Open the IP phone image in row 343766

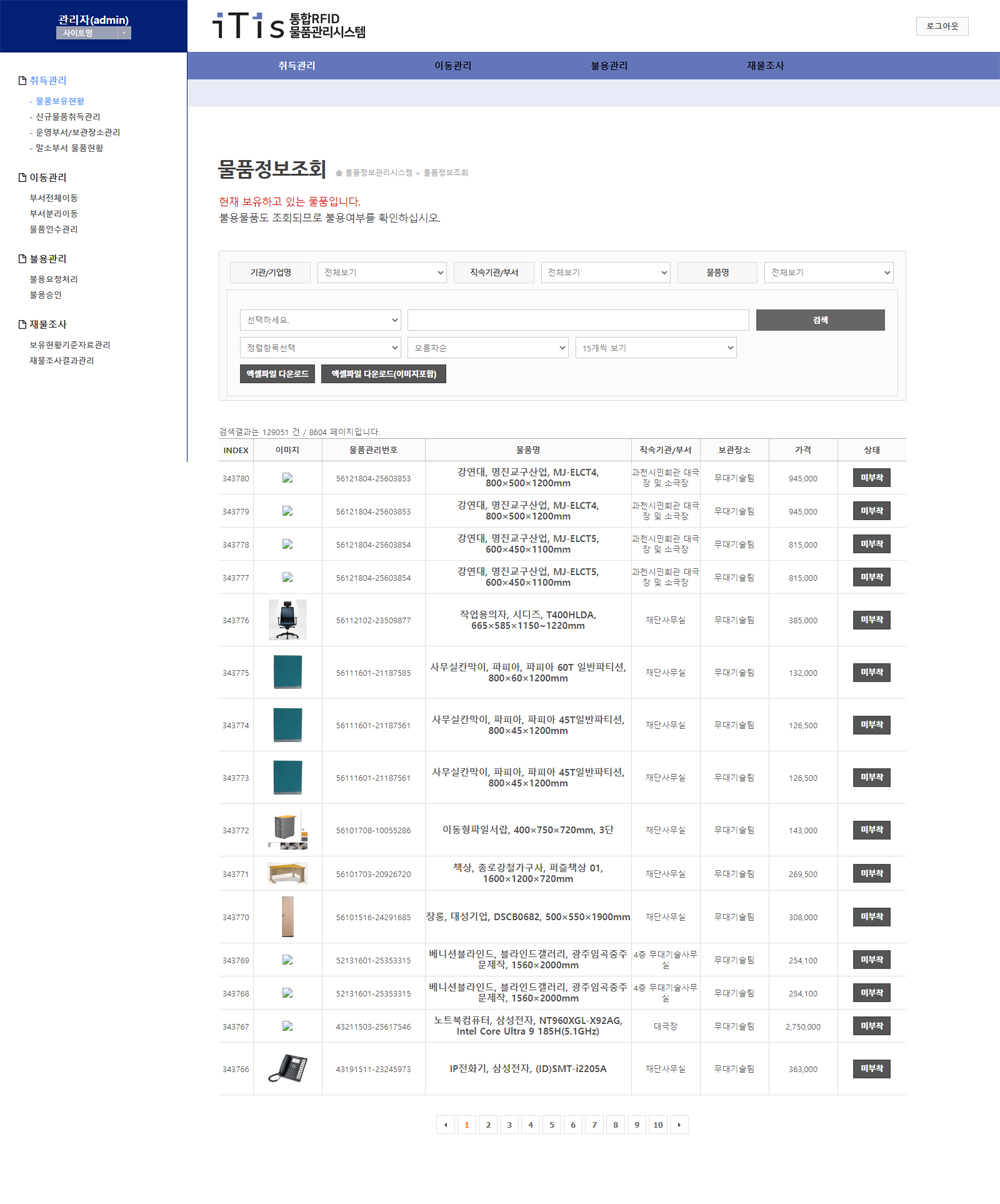(x=287, y=1069)
